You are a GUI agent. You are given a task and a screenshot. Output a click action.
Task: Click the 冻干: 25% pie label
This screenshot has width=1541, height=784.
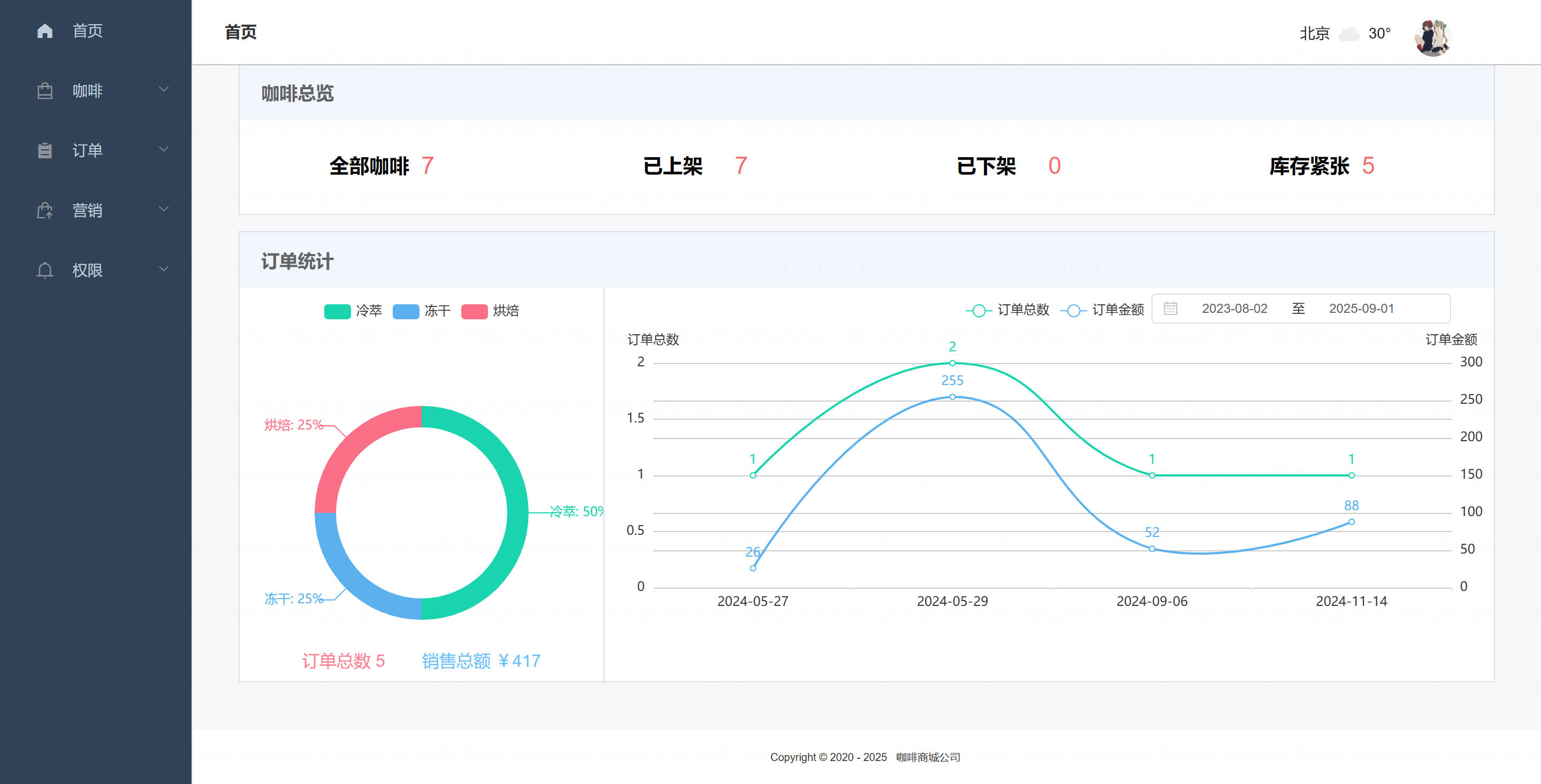point(294,599)
